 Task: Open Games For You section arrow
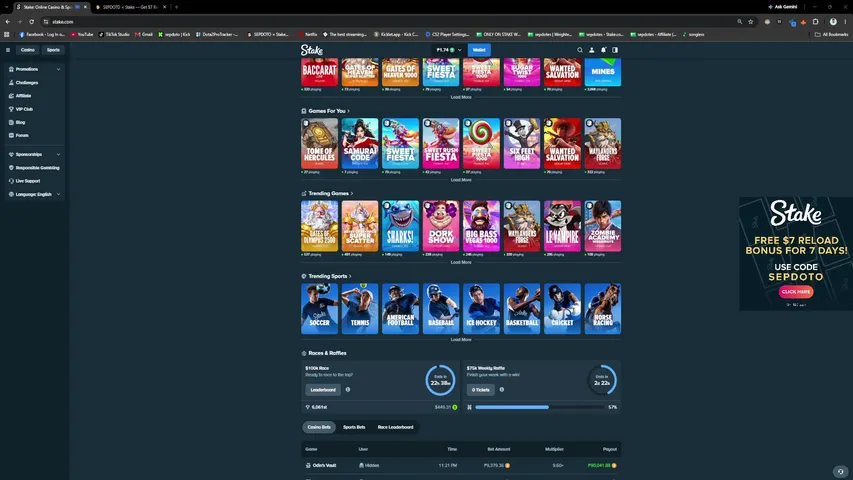pyautogui.click(x=348, y=111)
